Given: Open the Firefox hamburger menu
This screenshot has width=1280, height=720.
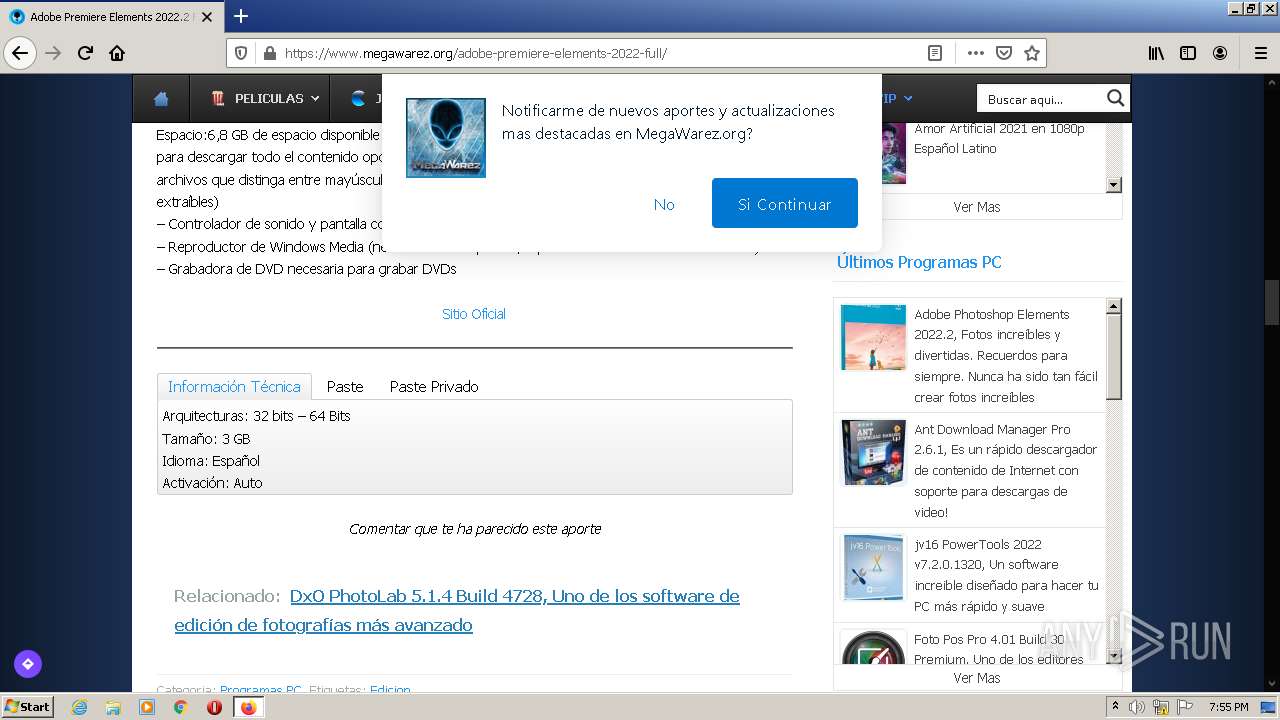Looking at the screenshot, I should coord(1260,53).
